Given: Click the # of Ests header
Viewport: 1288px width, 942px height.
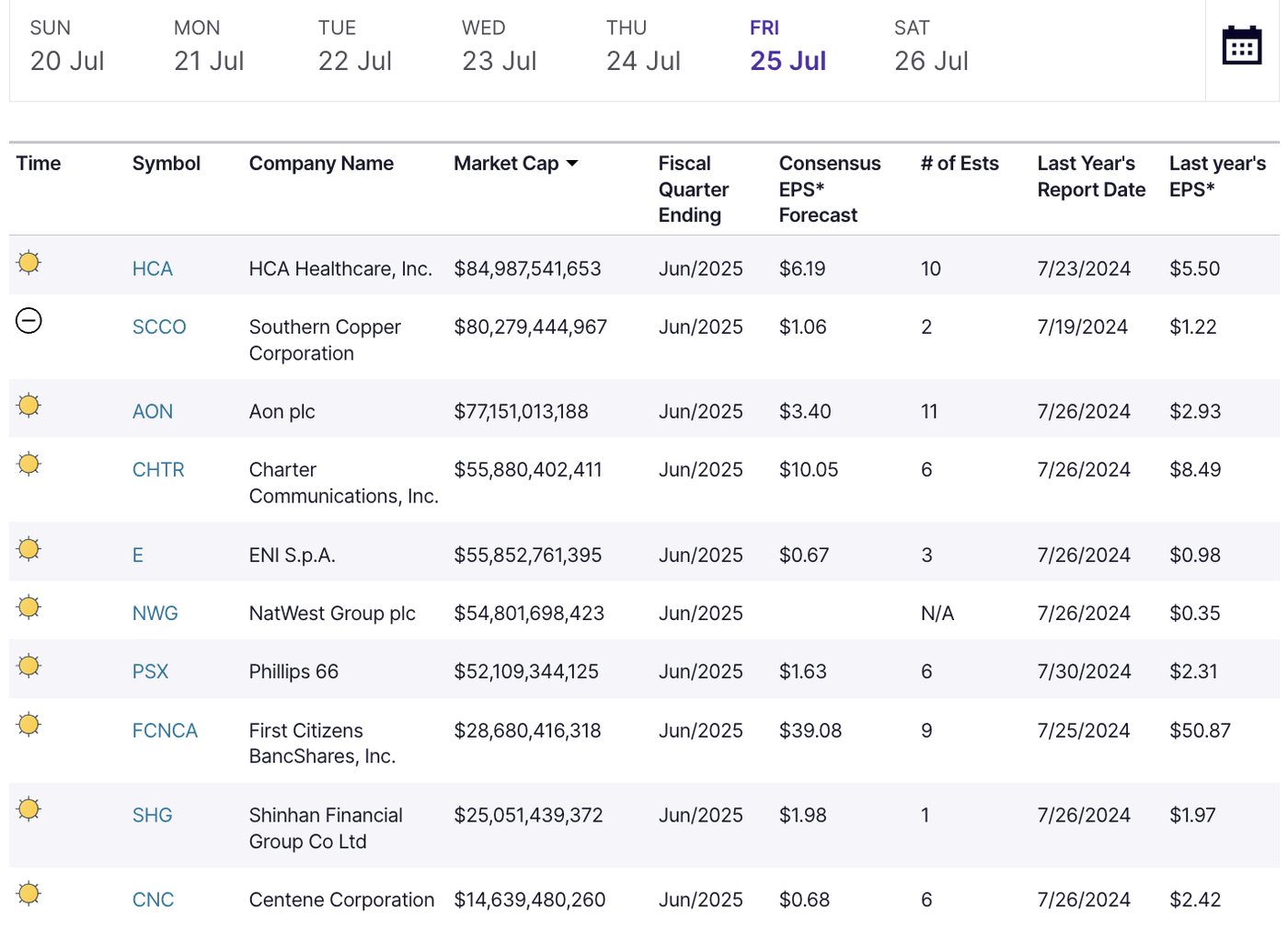Looking at the screenshot, I should point(960,164).
